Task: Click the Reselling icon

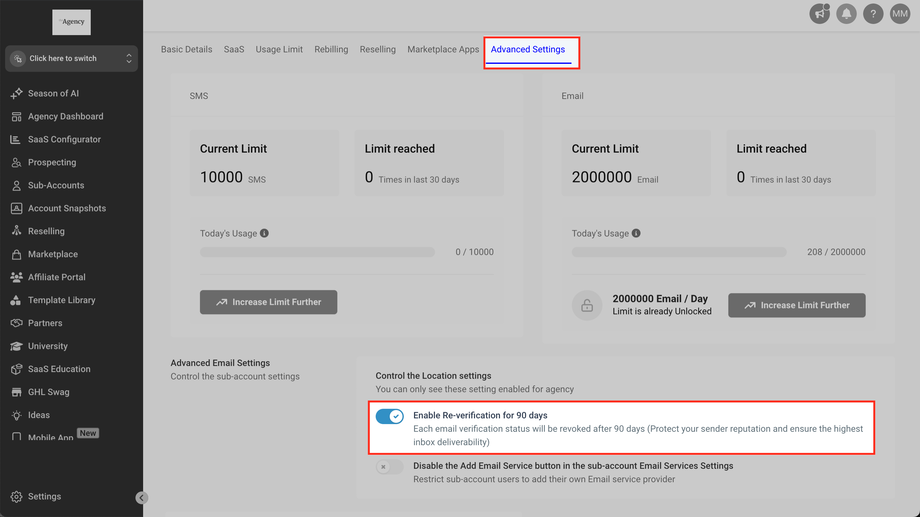Action: click(16, 231)
